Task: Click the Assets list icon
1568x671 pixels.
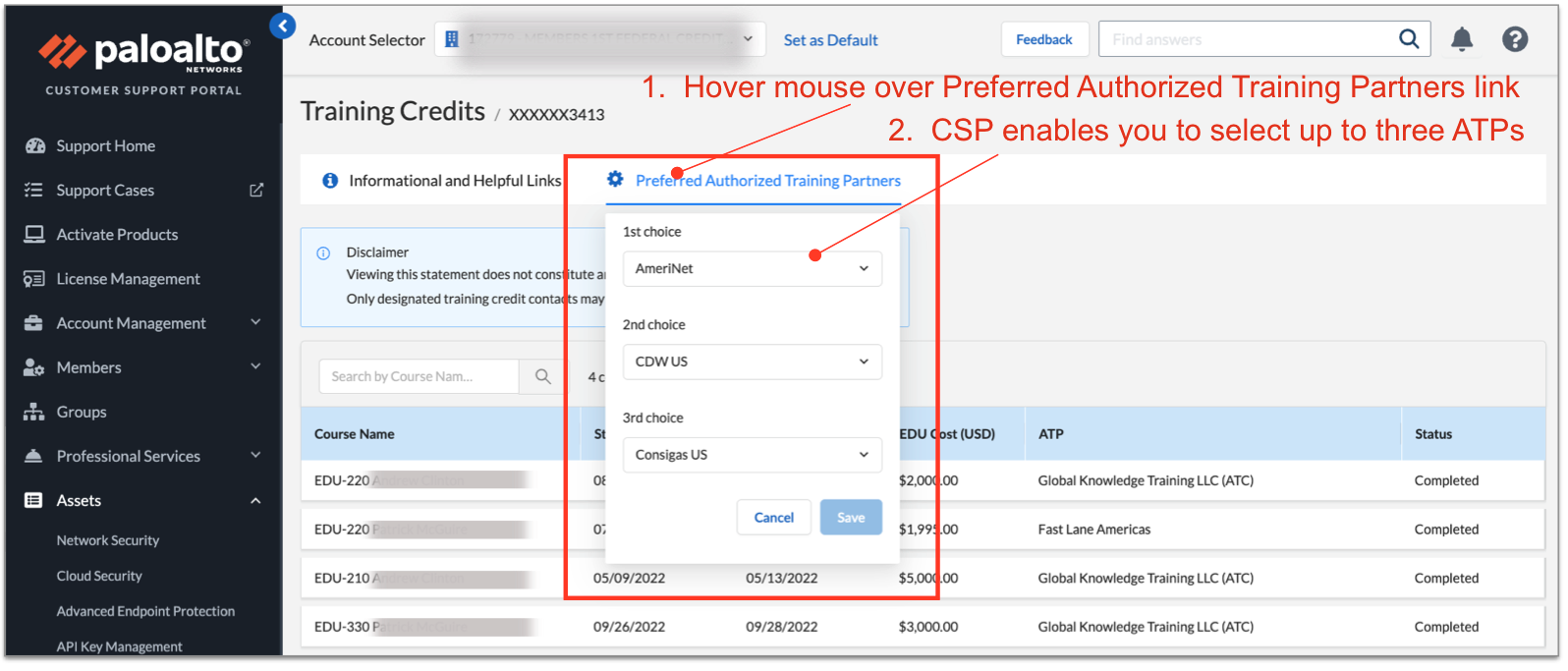Action: pyautogui.click(x=34, y=501)
